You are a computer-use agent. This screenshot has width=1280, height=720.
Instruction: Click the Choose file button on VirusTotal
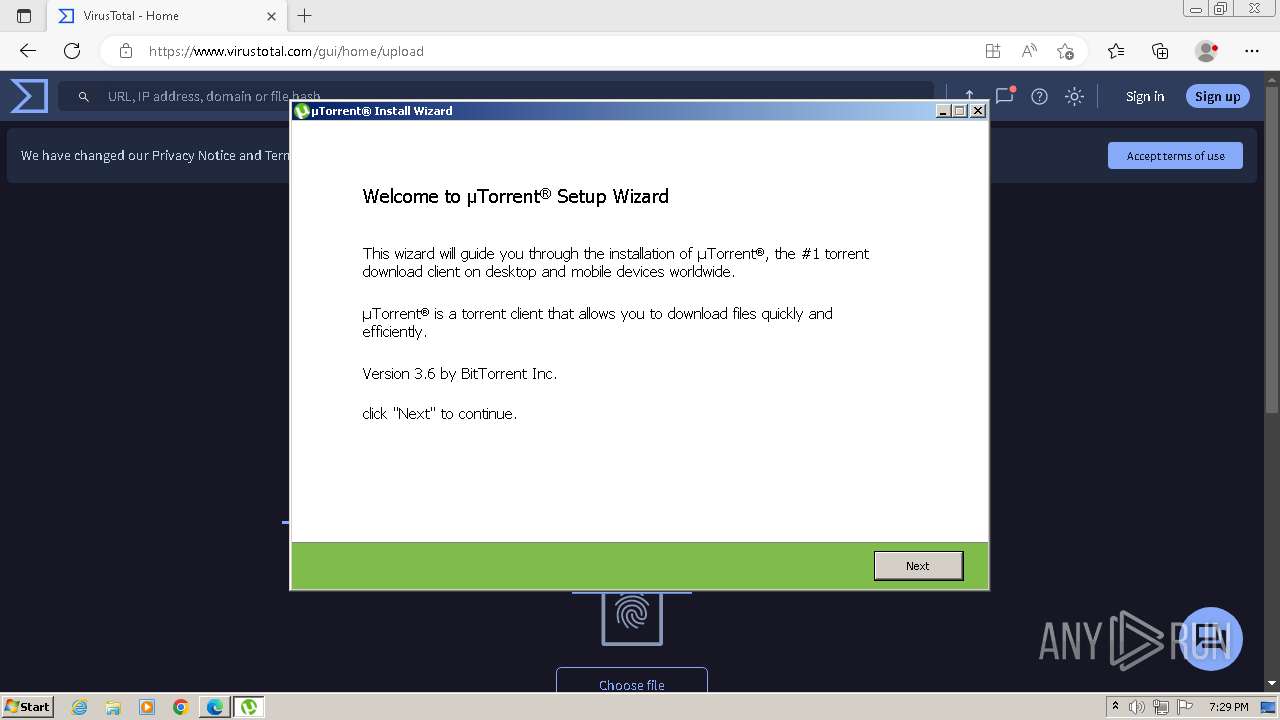tap(632, 681)
